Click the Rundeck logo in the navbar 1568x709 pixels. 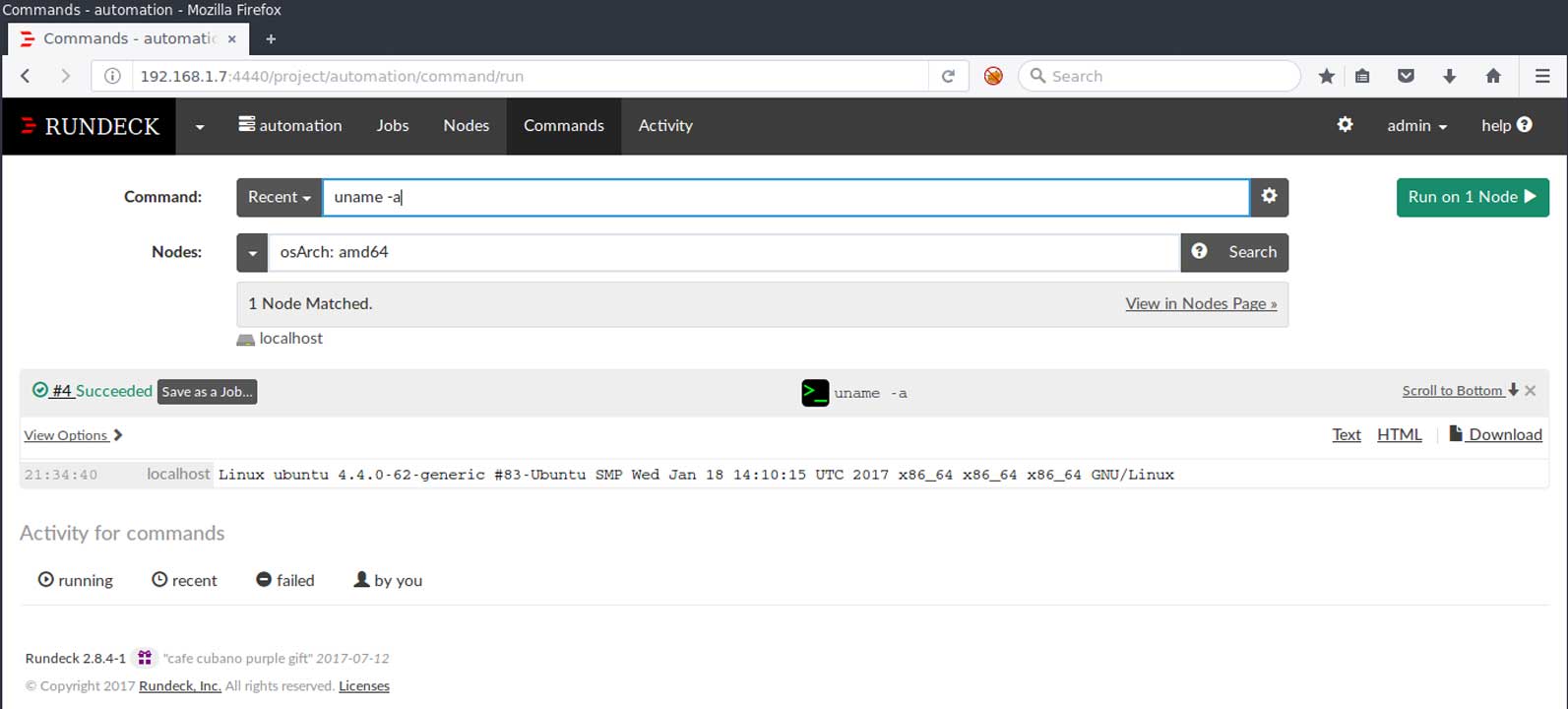point(90,126)
